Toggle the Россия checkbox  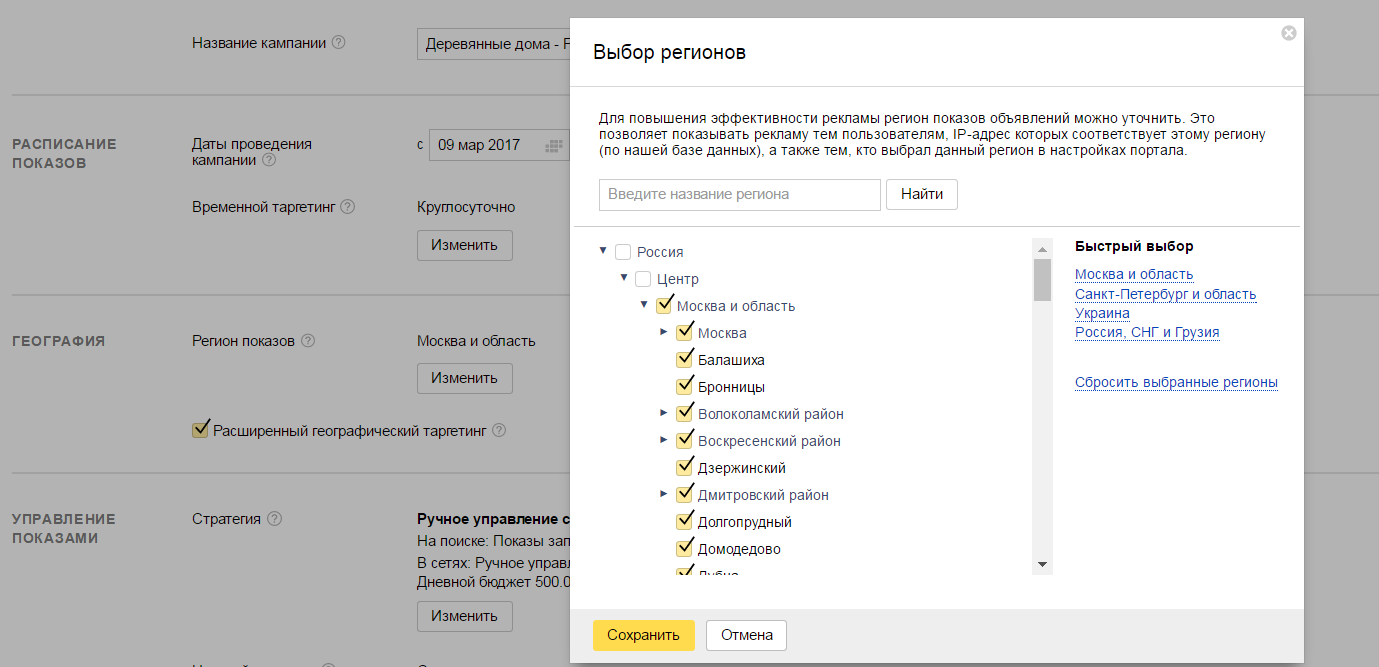[x=623, y=252]
